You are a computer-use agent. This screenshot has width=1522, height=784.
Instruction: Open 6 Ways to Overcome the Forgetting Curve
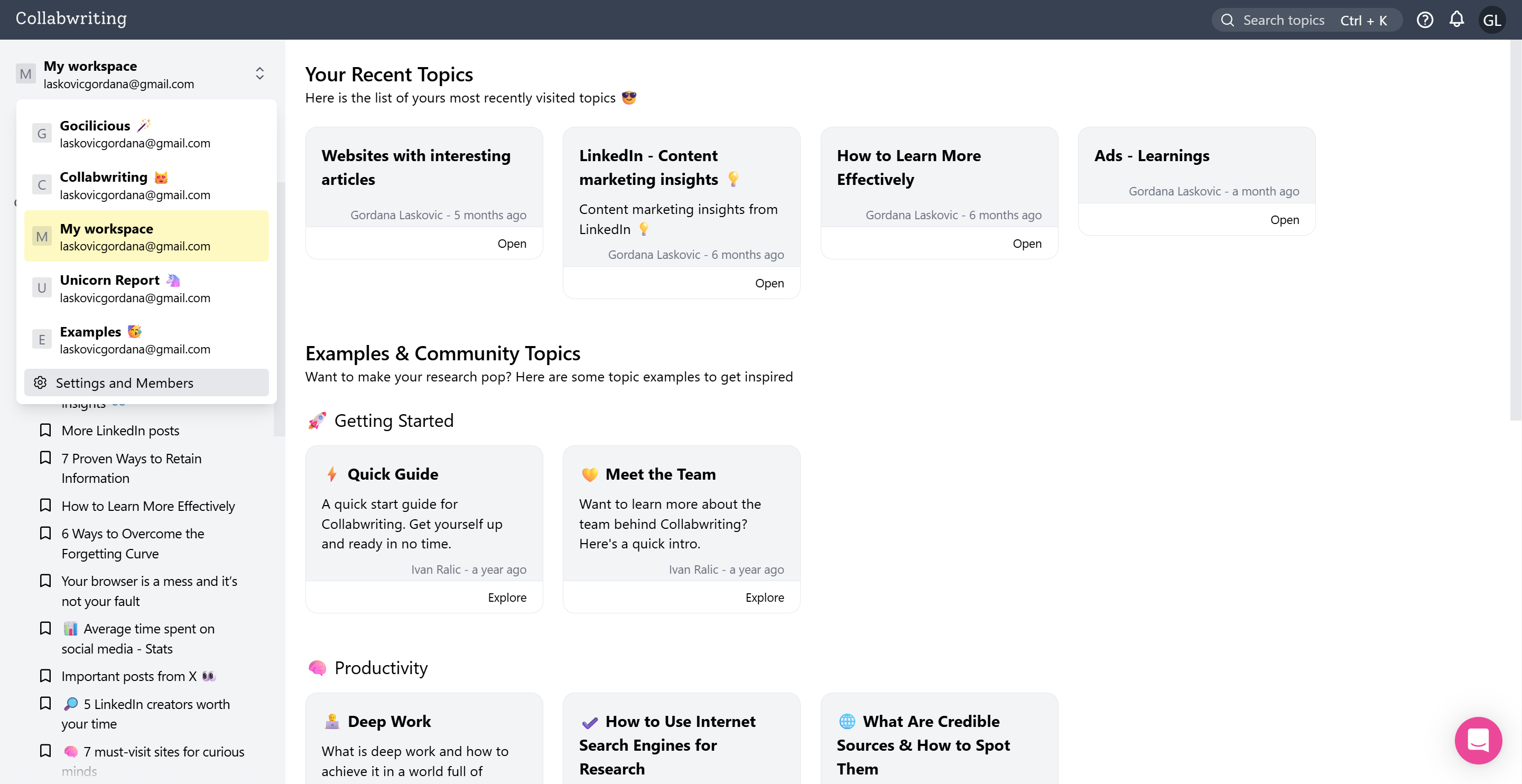[133, 544]
